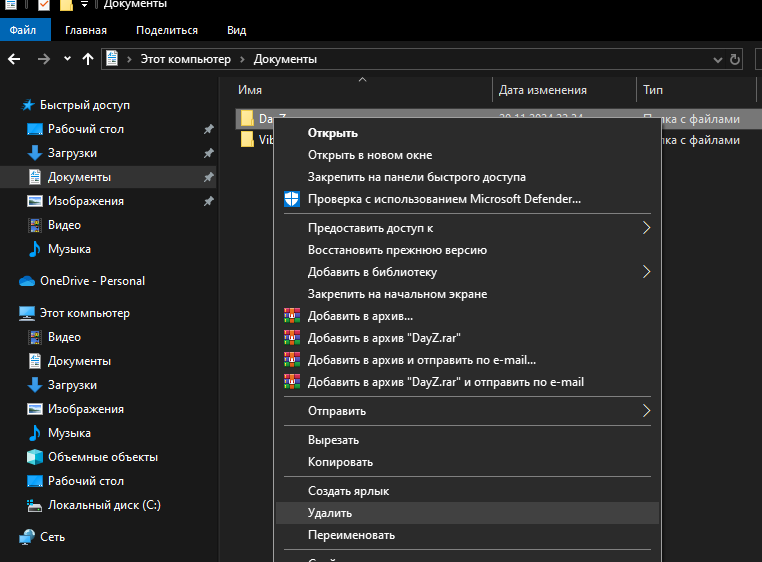762x562 pixels.
Task: Choose Переименовать in context menu
Action: 351,535
